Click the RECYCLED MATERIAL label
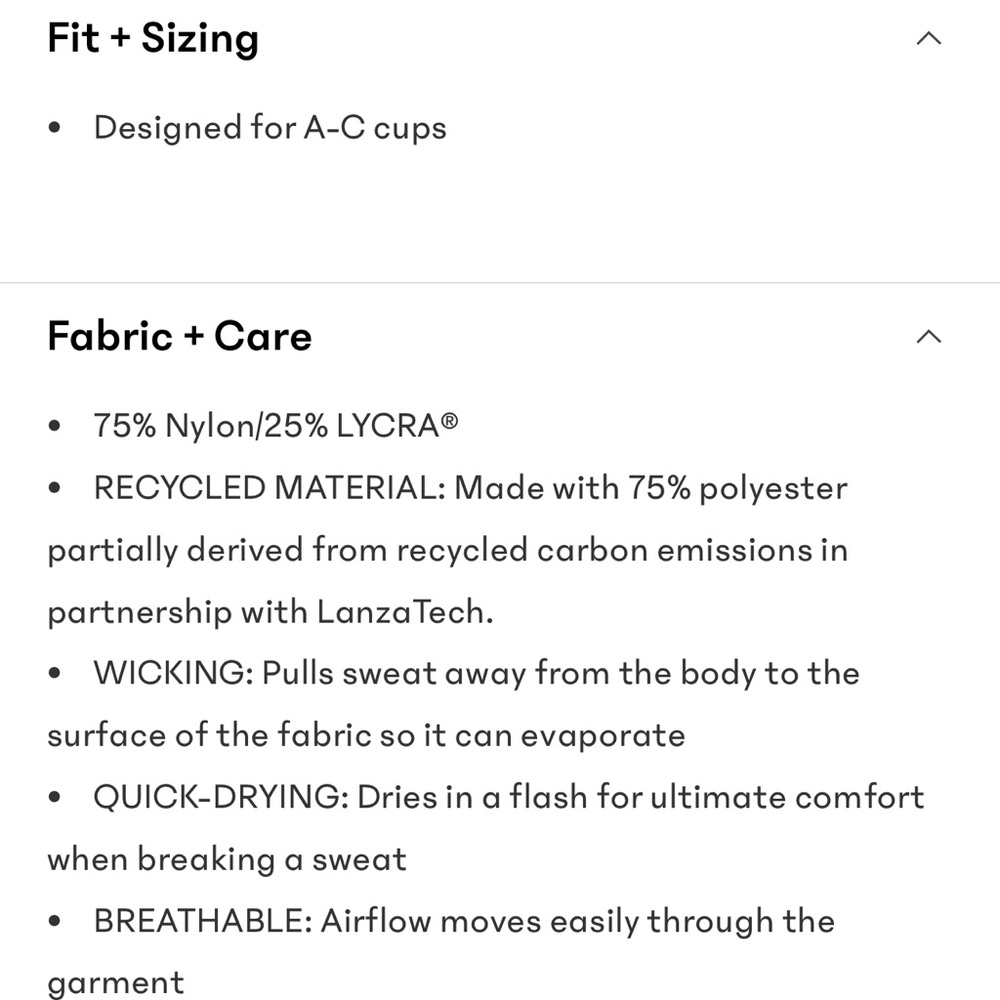The image size is (1000, 1000). 270,488
